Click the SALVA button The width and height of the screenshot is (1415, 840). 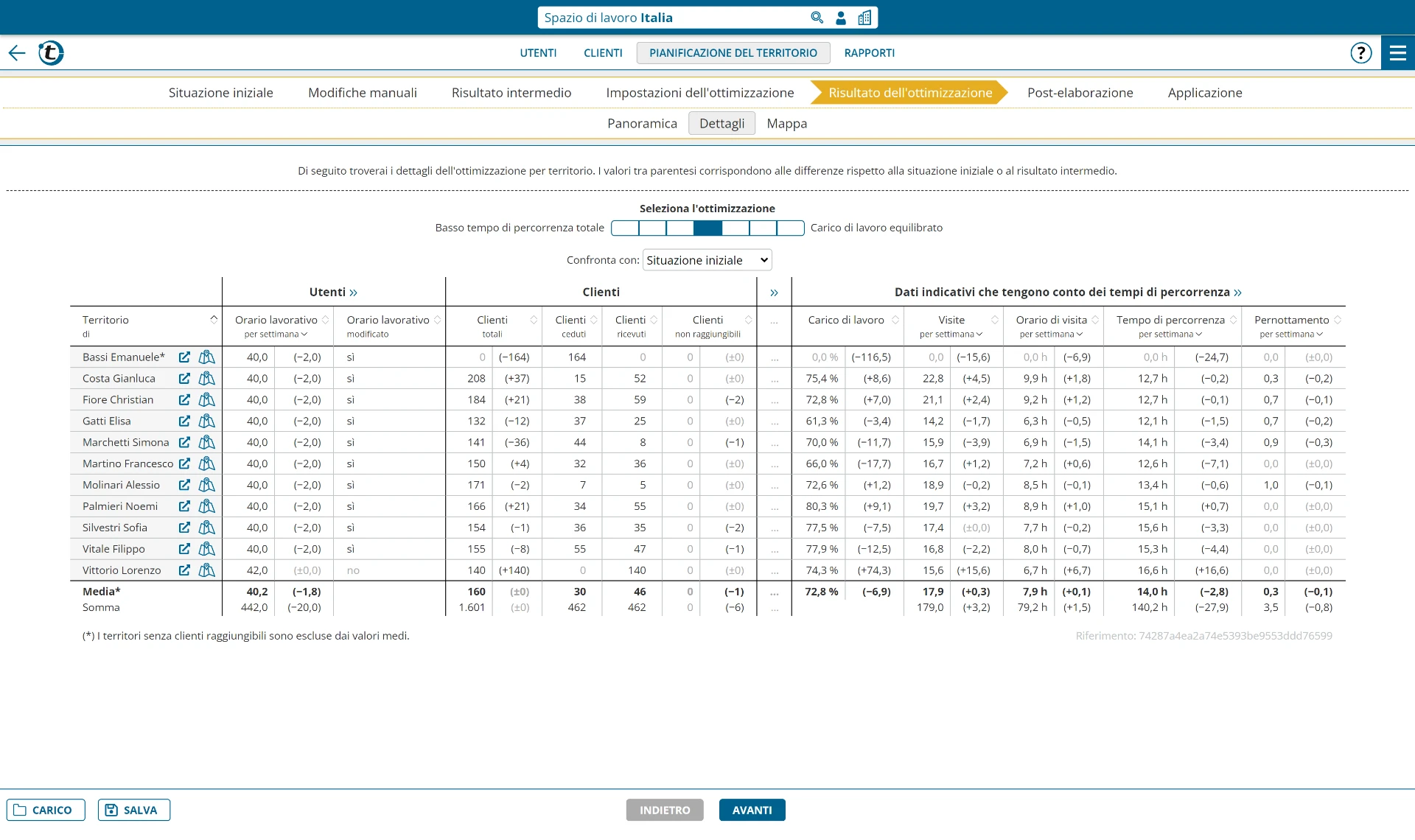[x=133, y=811]
